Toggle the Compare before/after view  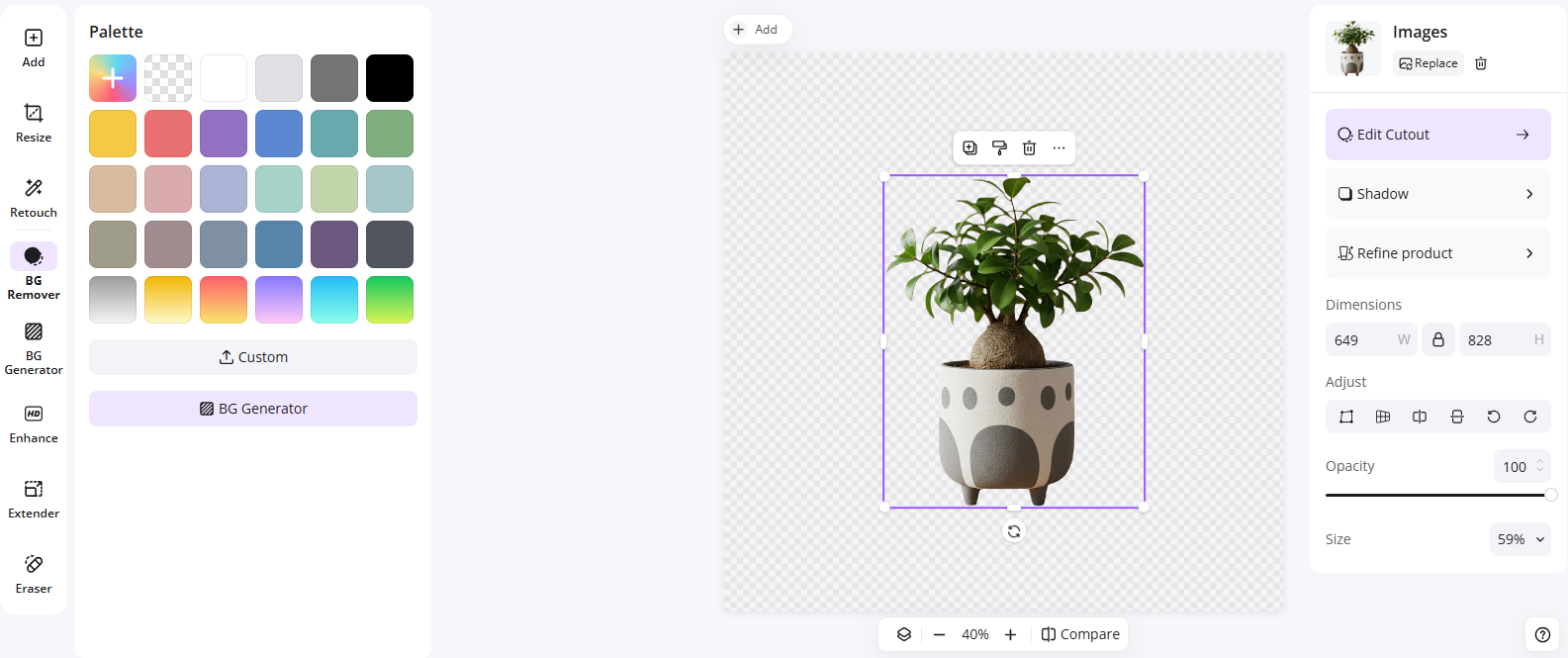[1080, 634]
